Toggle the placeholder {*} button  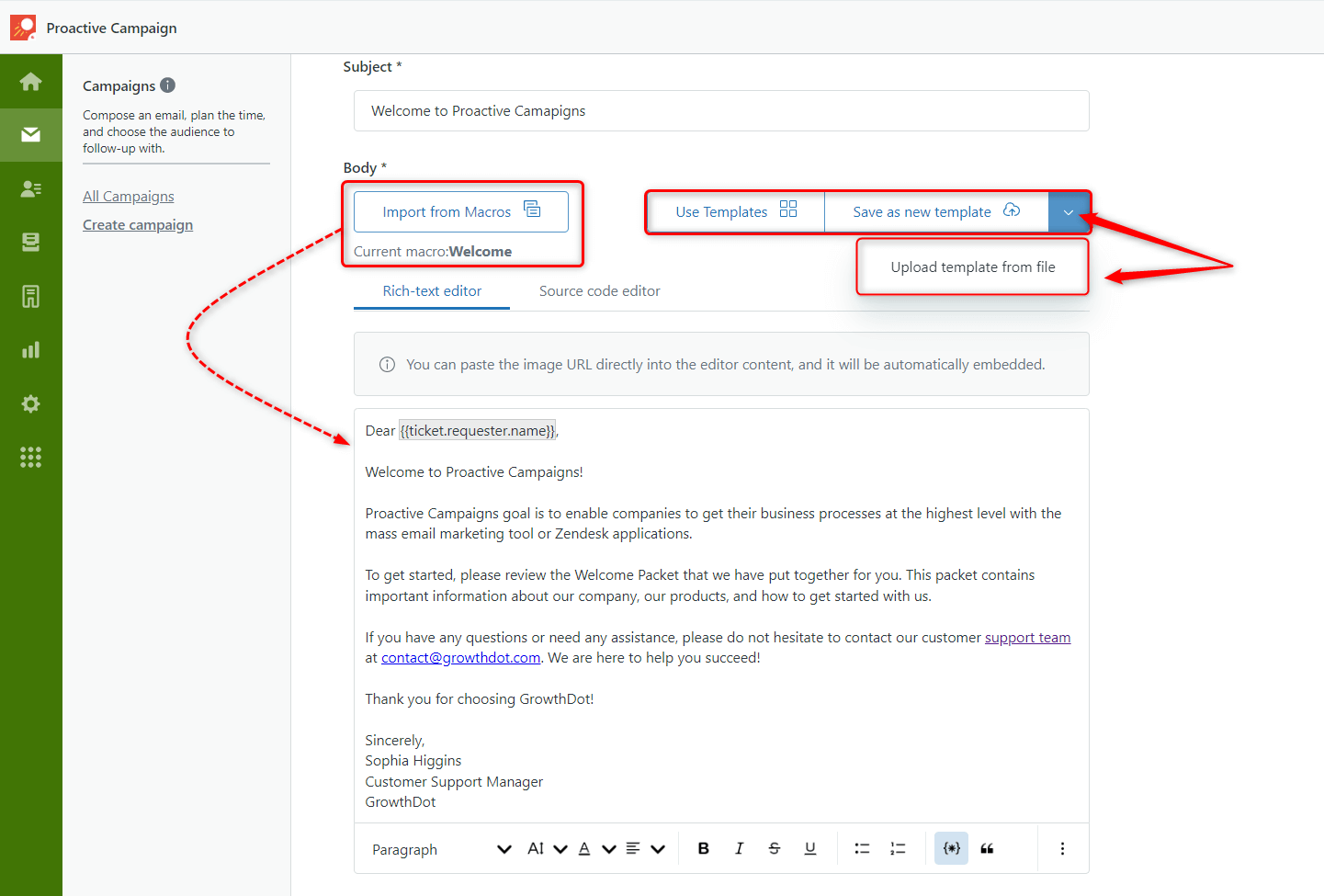pyautogui.click(x=952, y=848)
